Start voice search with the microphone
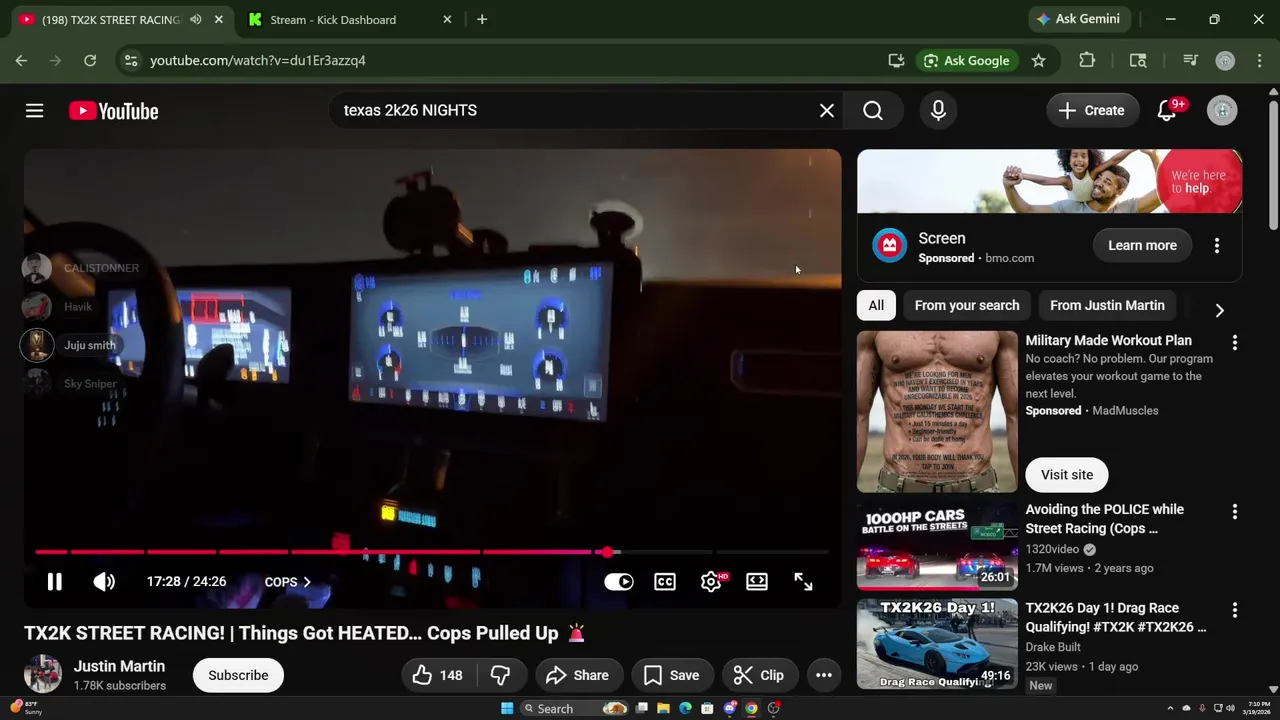This screenshot has width=1280, height=720. pyautogui.click(x=938, y=111)
